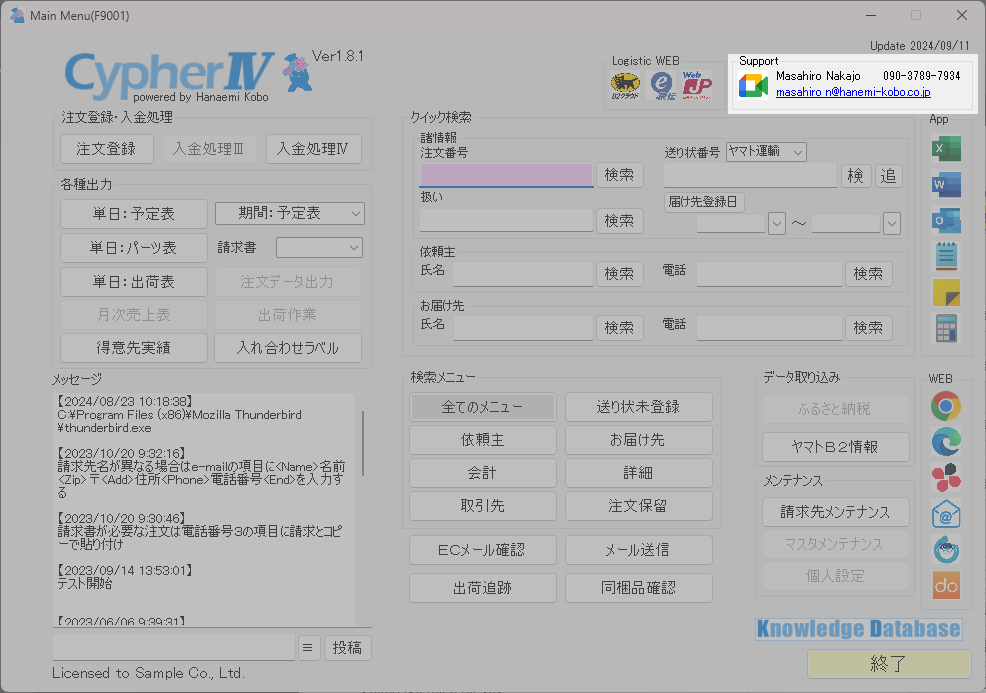The image size is (986, 693).
Task: Click the 届け先登録日 button
Action: pyautogui.click(x=704, y=202)
